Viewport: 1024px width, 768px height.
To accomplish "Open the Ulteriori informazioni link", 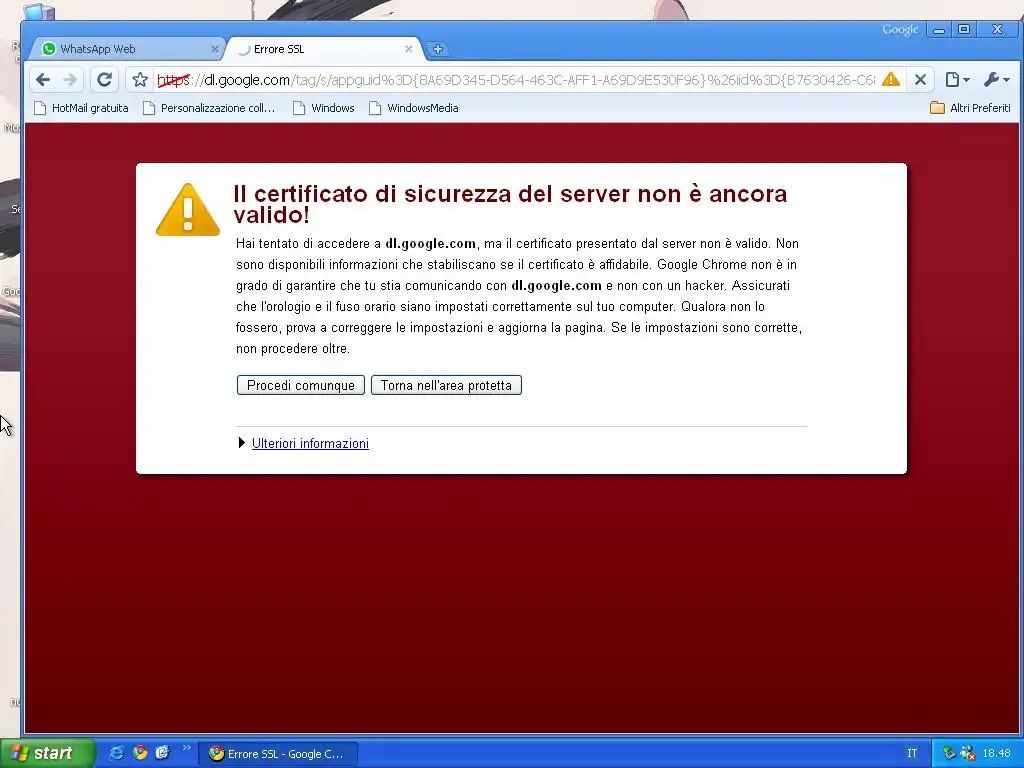I will point(310,443).
